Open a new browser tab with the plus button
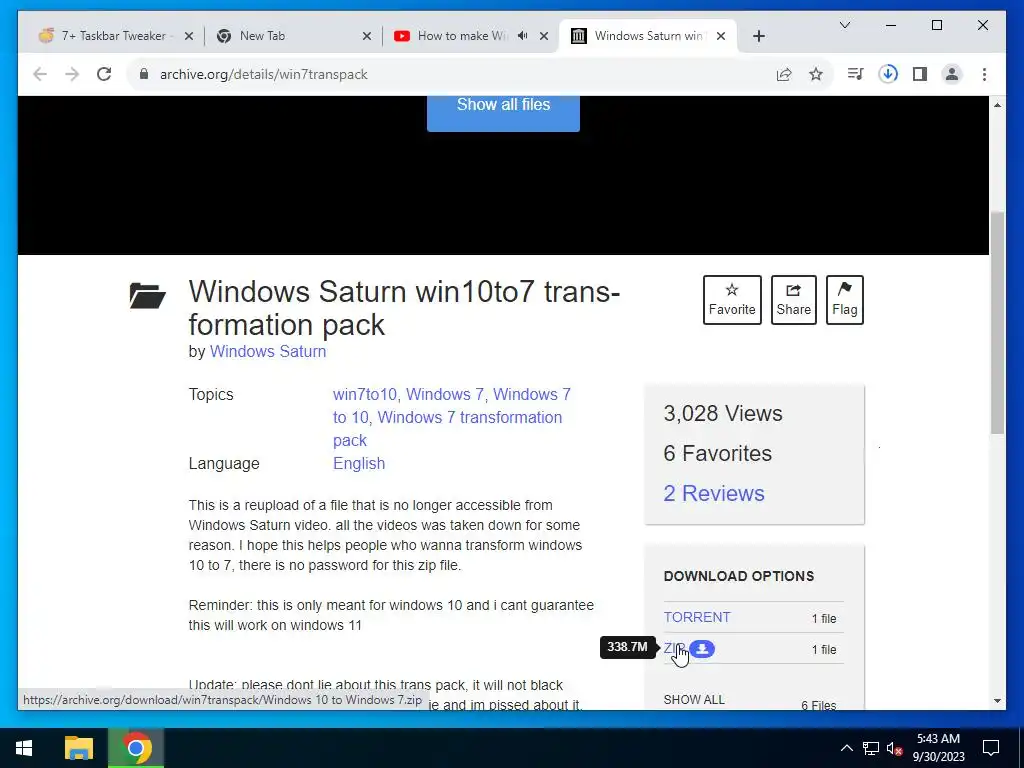The image size is (1024, 768). pyautogui.click(x=759, y=36)
